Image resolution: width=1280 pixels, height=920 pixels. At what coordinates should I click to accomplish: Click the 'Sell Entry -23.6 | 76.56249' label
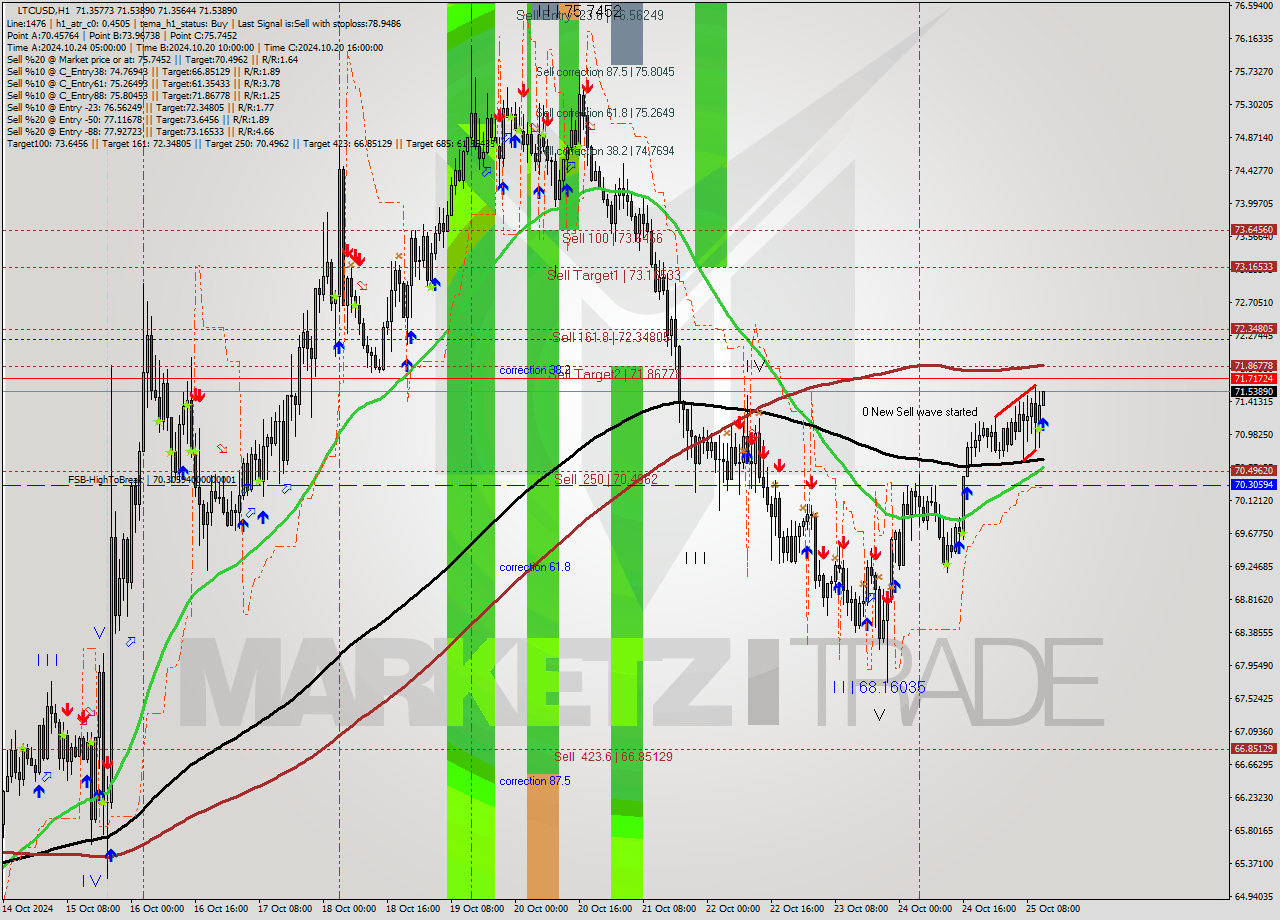click(589, 15)
